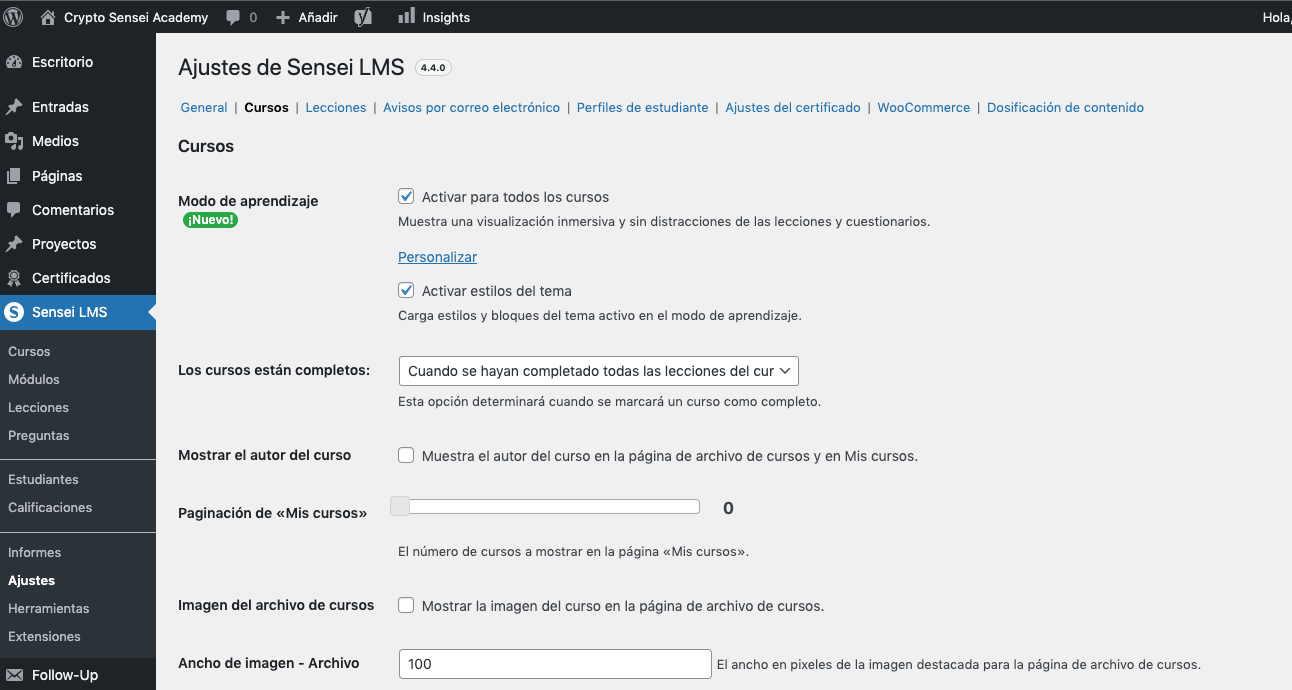Click the Páginas pages icon
This screenshot has width=1292, height=690.
14,176
